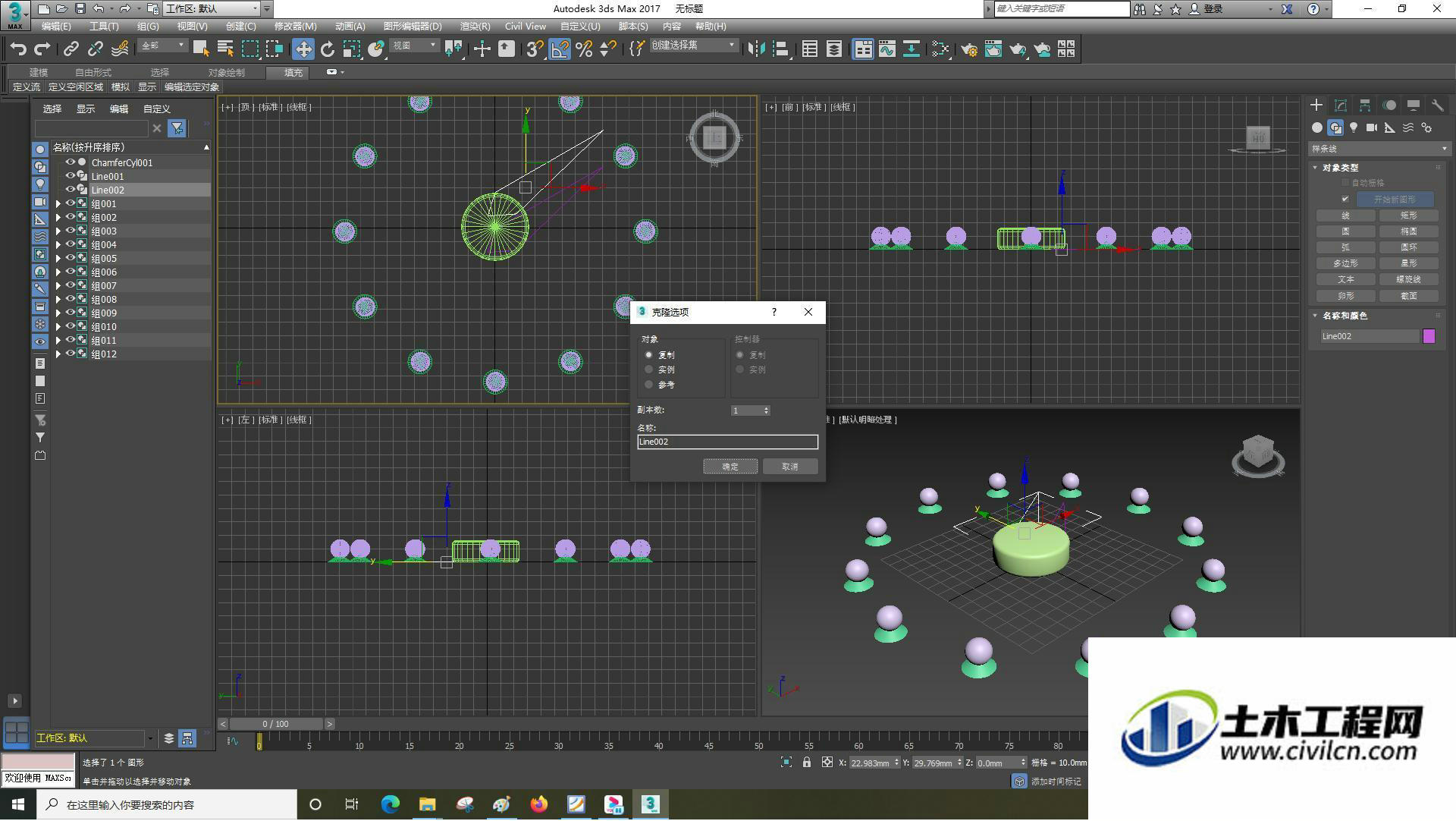Open File Explorer from the taskbar
This screenshot has width=1456, height=821.
click(427, 805)
